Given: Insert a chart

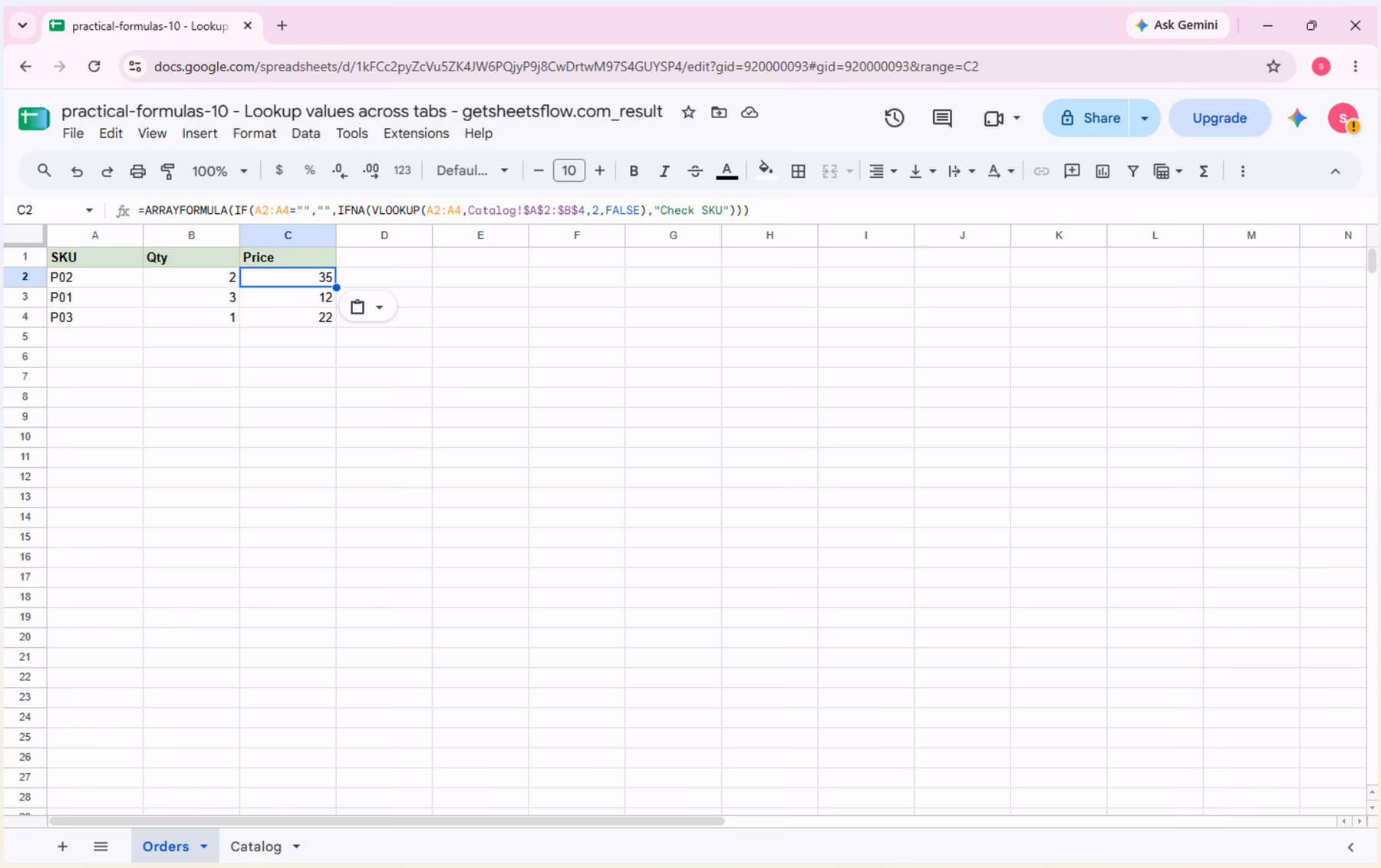Looking at the screenshot, I should coord(1102,171).
